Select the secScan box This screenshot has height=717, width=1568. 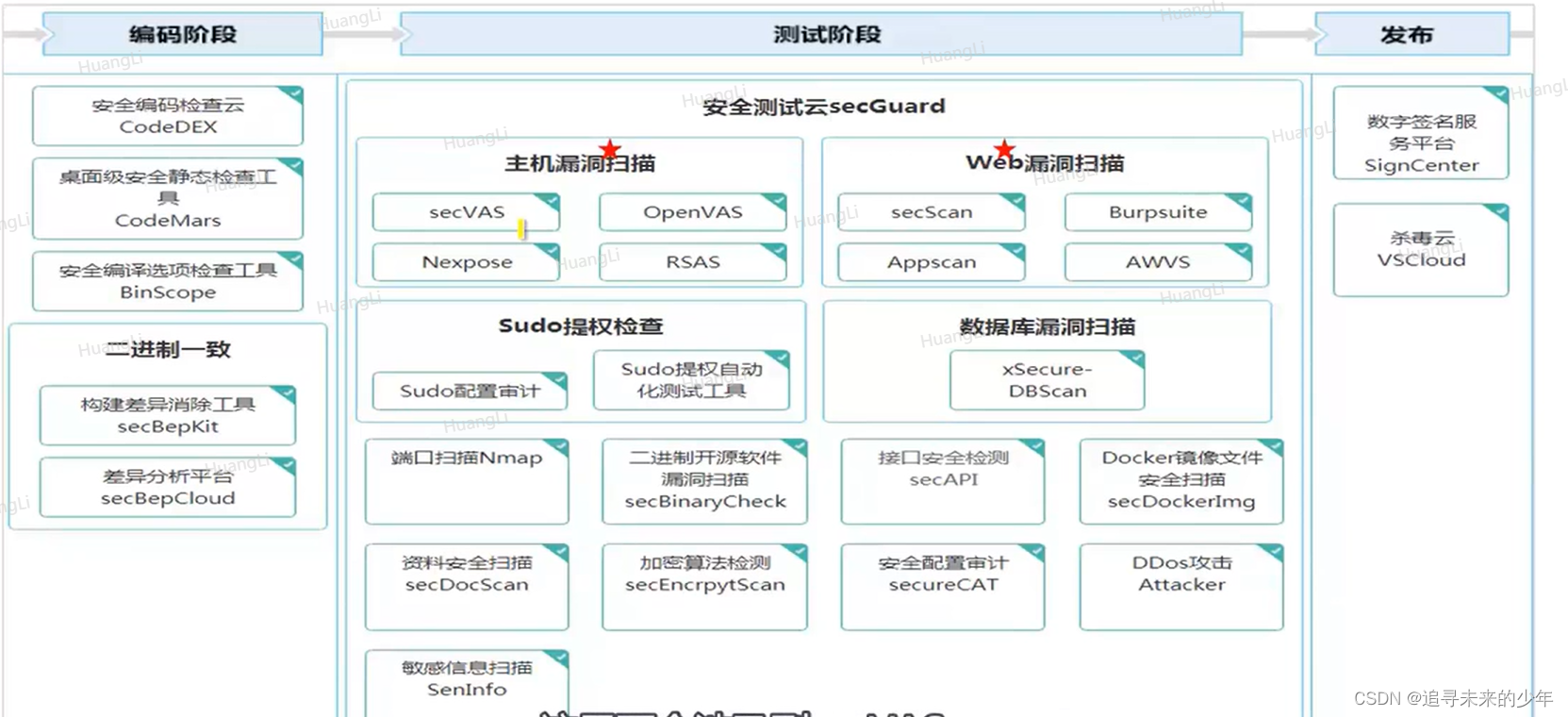coord(932,212)
